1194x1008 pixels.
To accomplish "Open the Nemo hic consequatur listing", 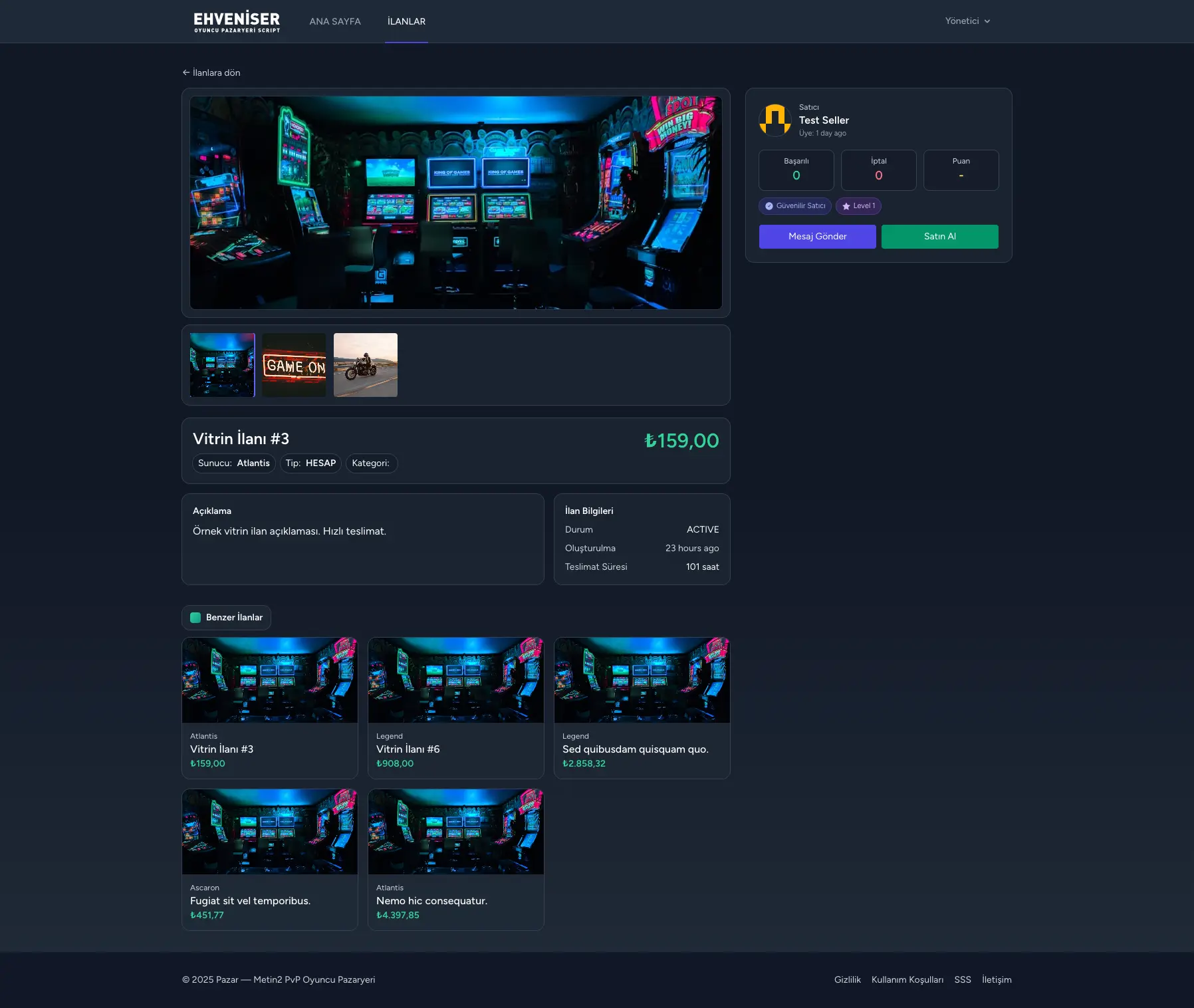I will pos(455,859).
